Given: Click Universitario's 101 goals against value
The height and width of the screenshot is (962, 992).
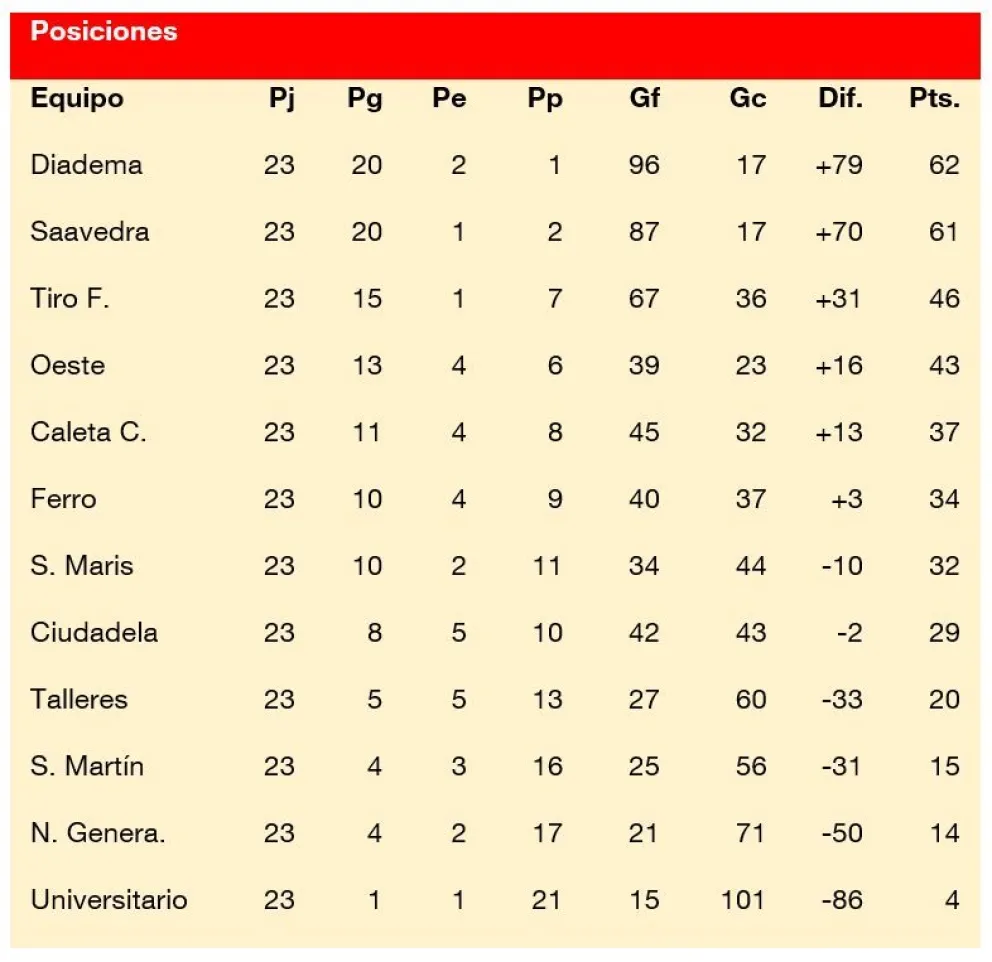Looking at the screenshot, I should pyautogui.click(x=743, y=899).
